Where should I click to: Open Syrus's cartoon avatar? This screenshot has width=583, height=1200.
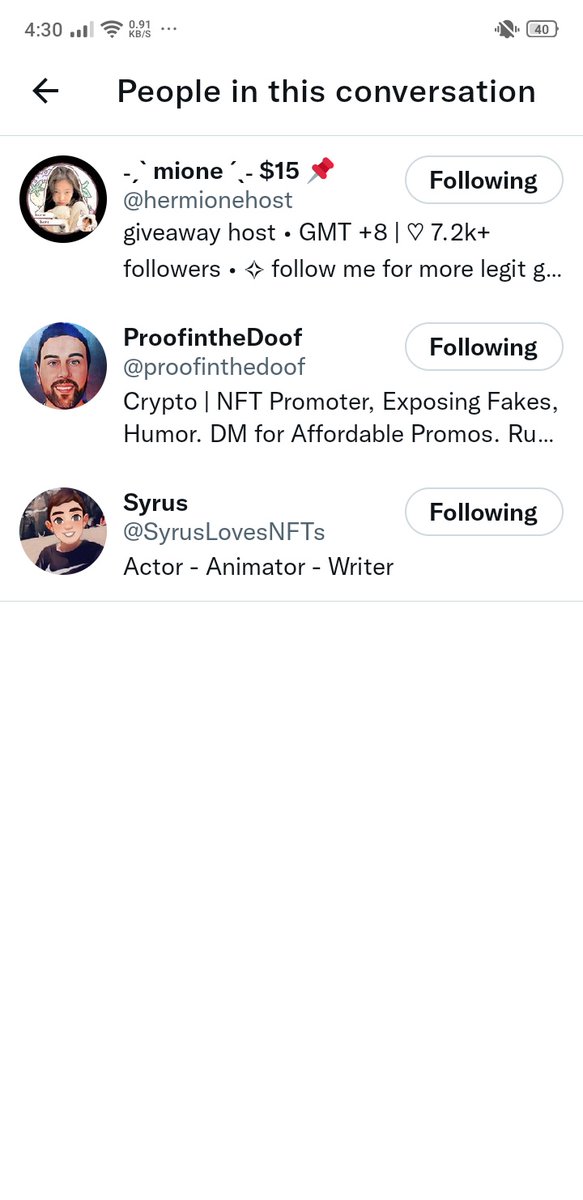point(63,531)
